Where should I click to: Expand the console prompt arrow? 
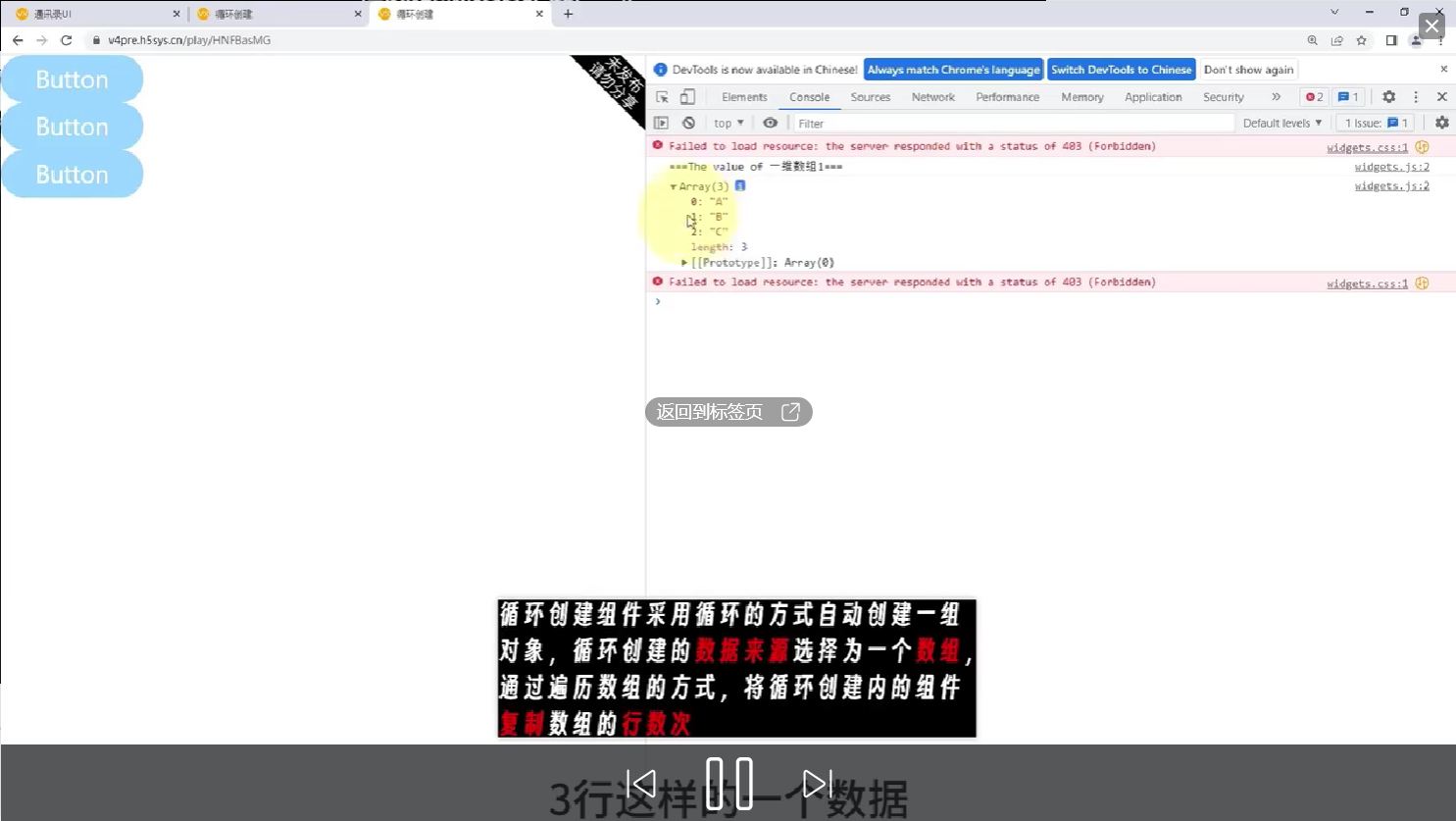658,301
